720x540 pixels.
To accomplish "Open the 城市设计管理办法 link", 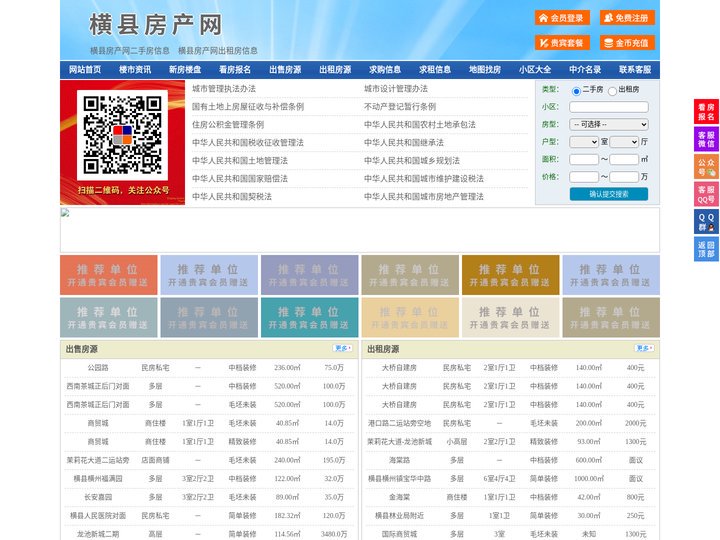I will 396,89.
